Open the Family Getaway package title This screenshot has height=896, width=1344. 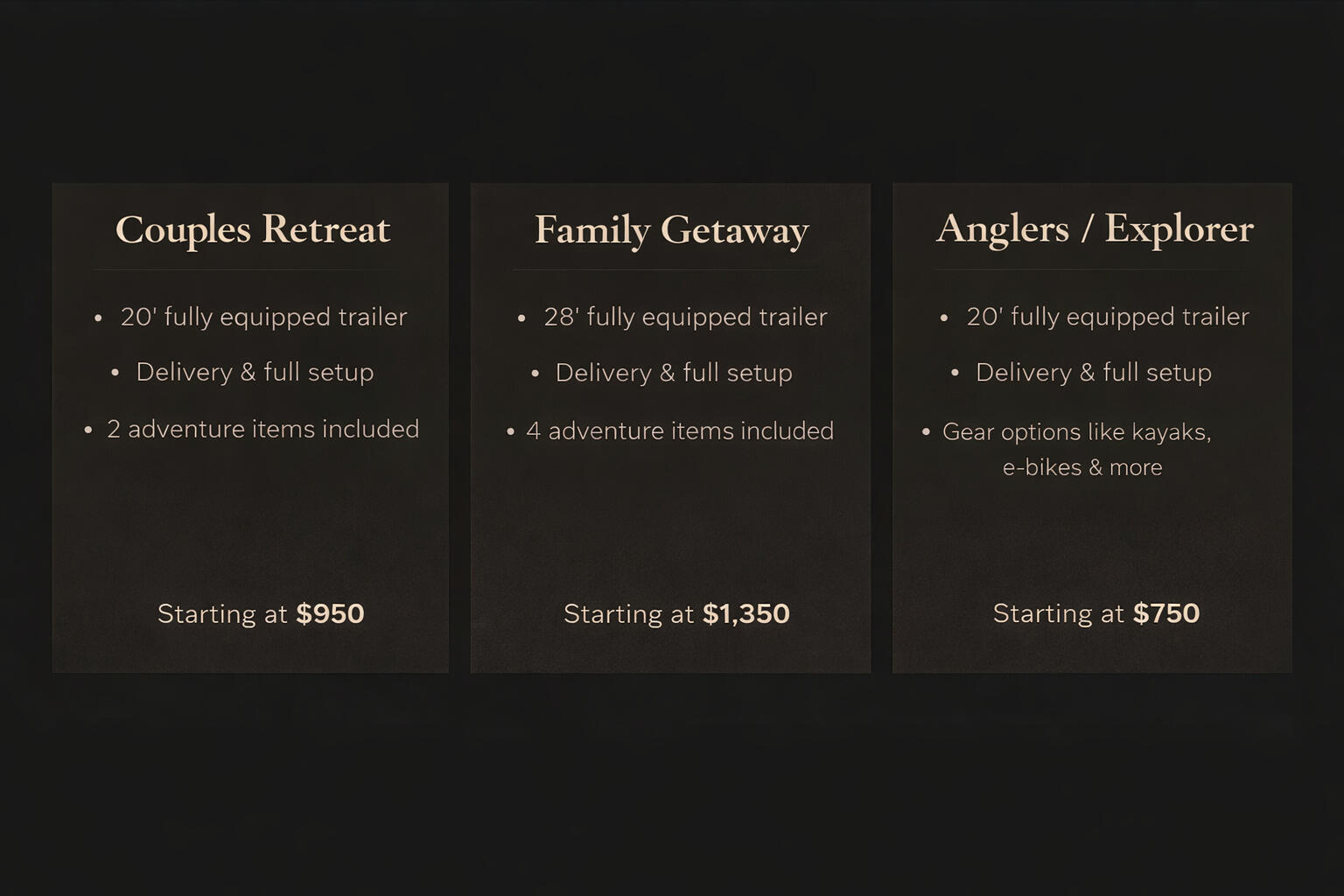671,230
